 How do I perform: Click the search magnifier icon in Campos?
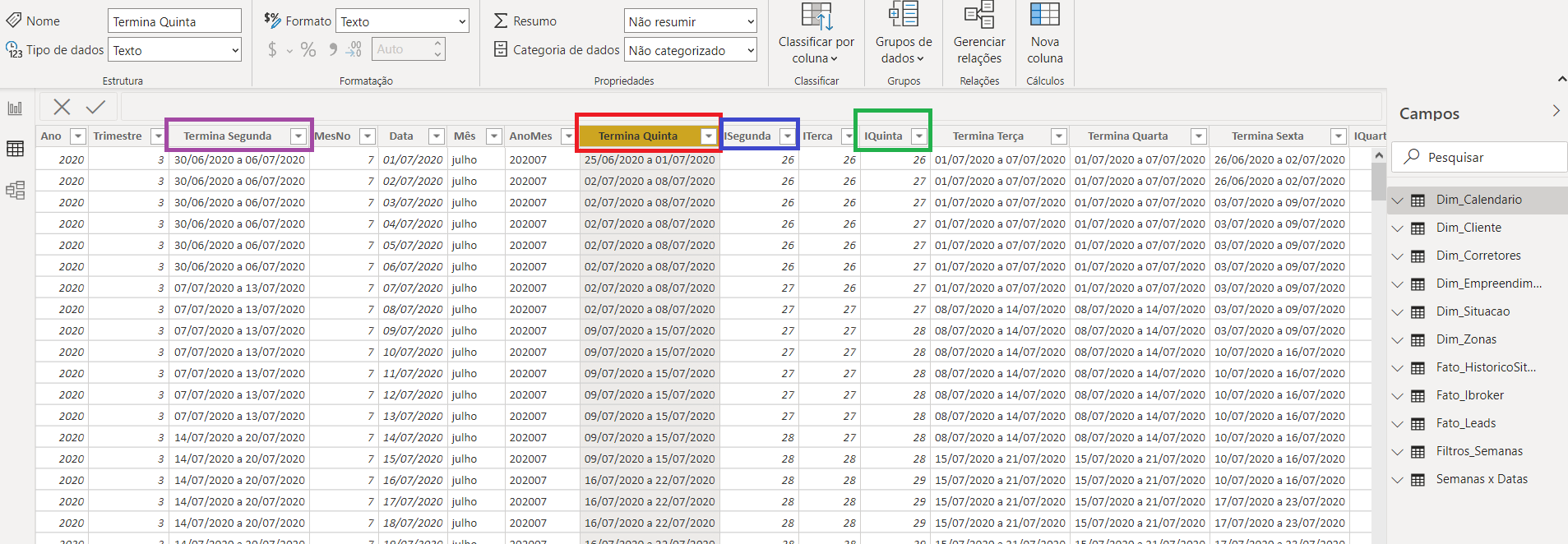1412,156
